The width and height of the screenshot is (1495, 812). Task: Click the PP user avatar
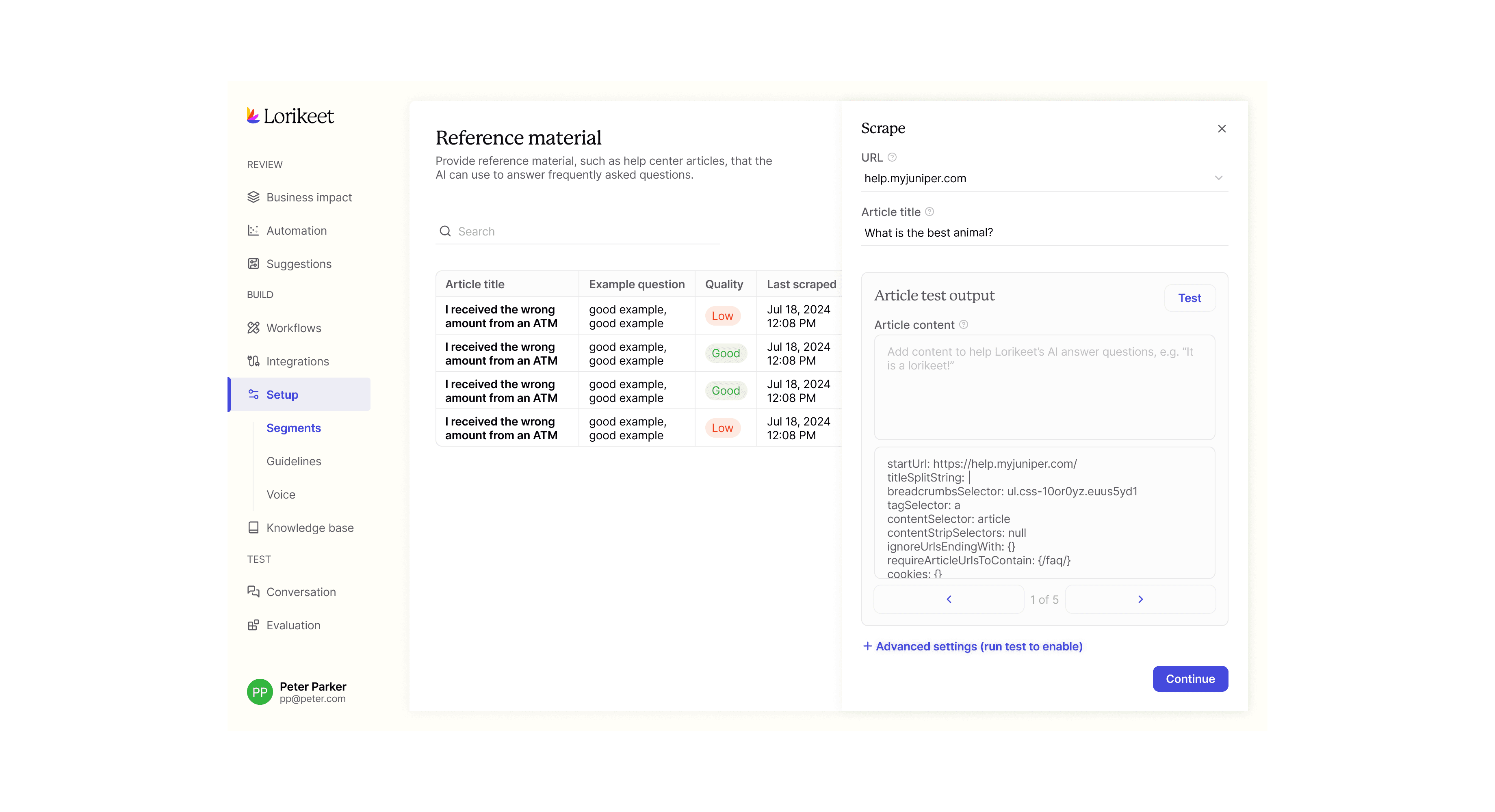[260, 691]
